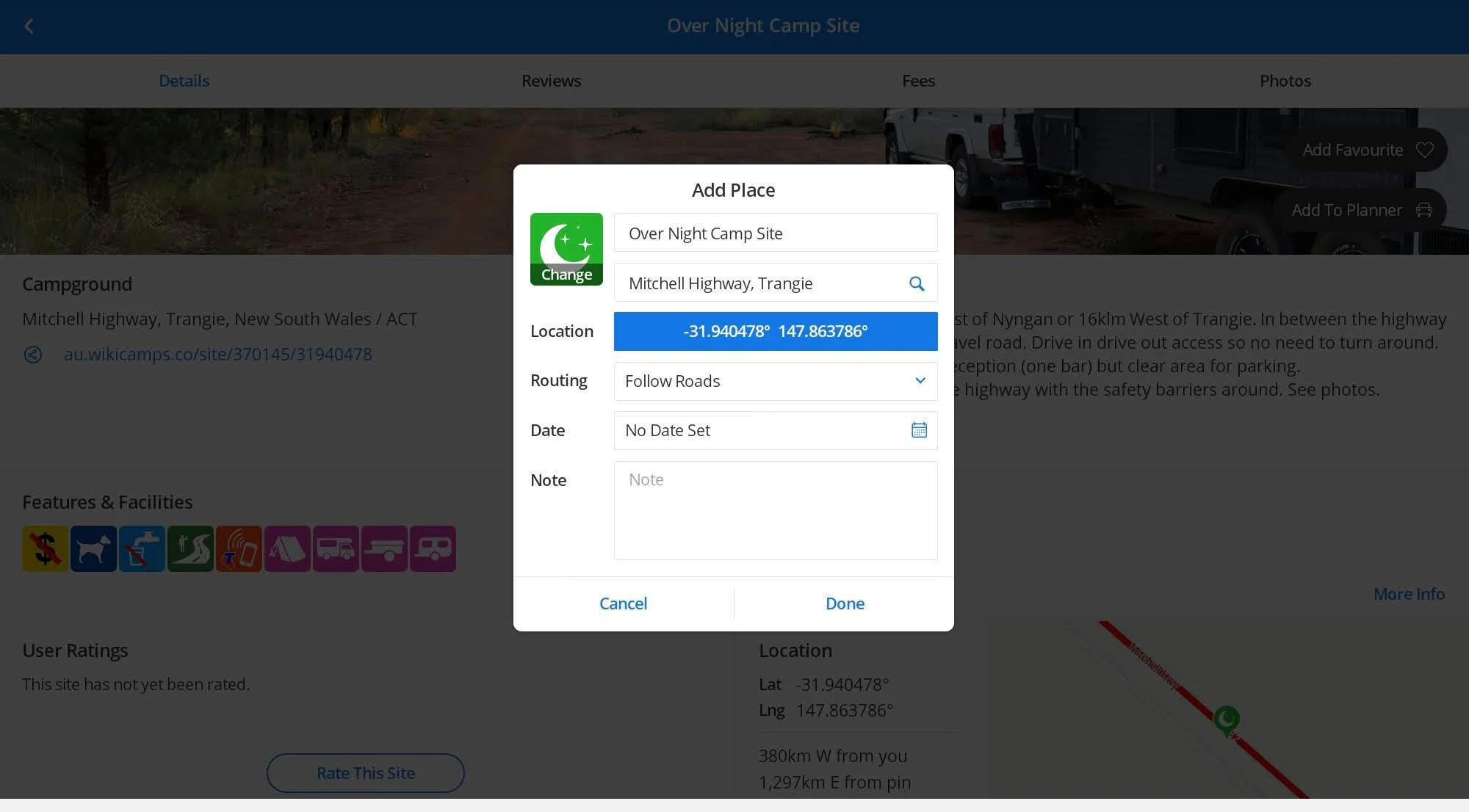Viewport: 1469px width, 812px height.
Task: Switch to the Details tab
Action: pos(184,81)
